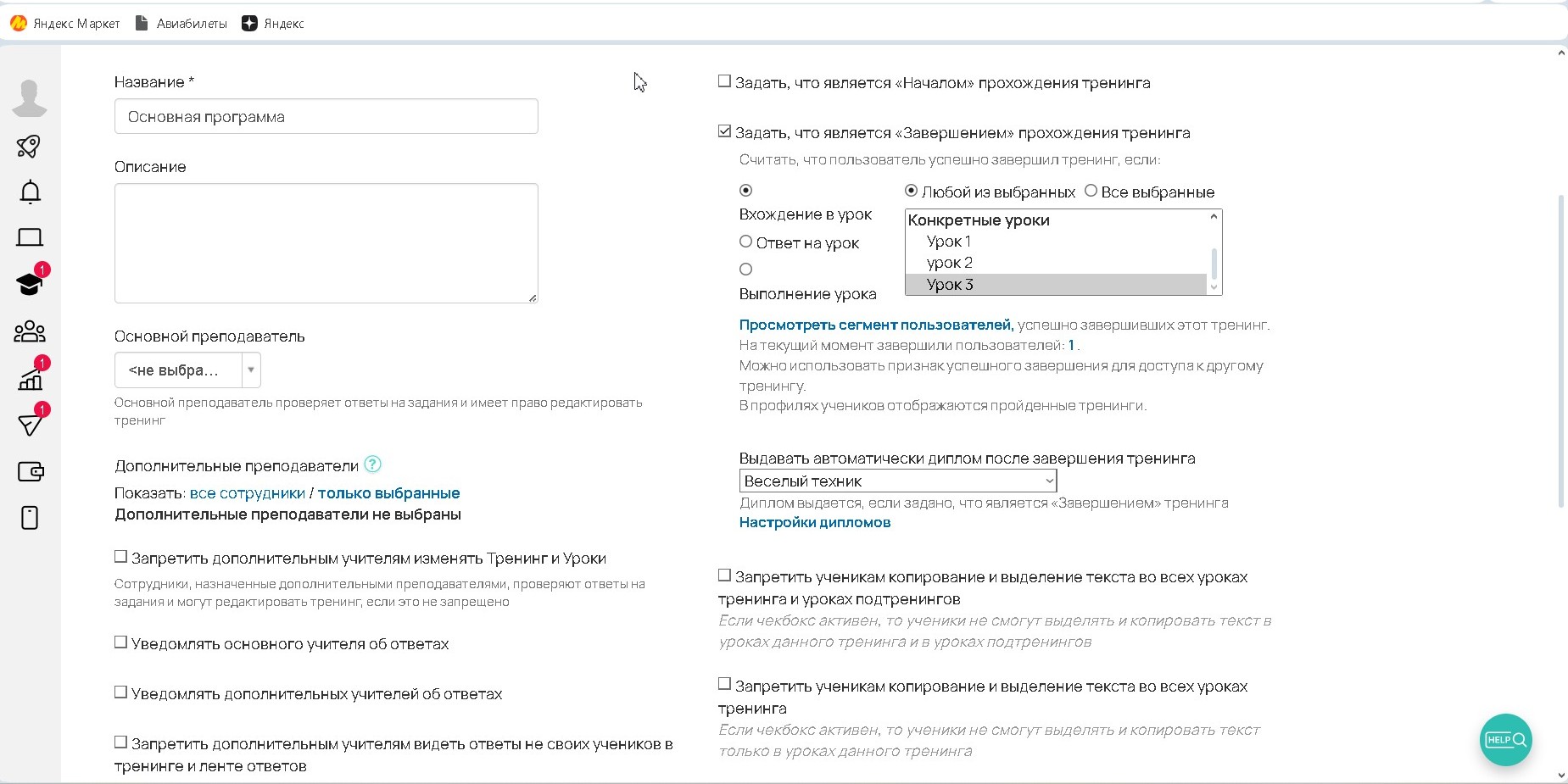Check «Уведомлять основного учителя об ответах»
This screenshot has width=1568, height=784.
coord(120,642)
